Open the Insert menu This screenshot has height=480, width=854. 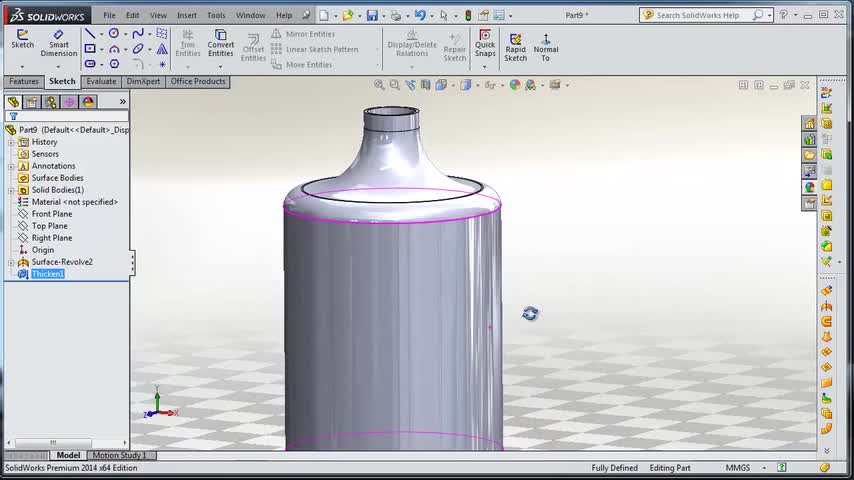(x=187, y=15)
